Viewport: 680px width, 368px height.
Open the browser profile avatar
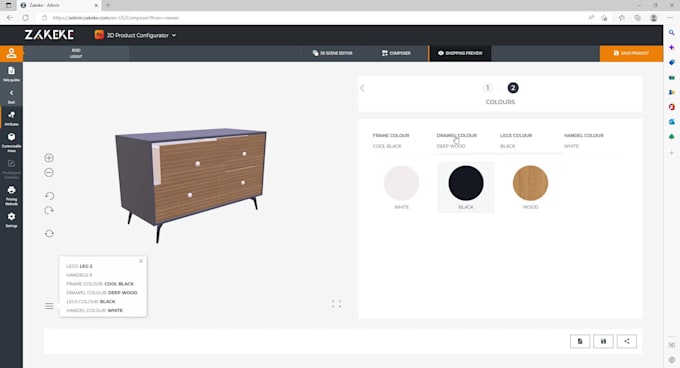coord(654,18)
